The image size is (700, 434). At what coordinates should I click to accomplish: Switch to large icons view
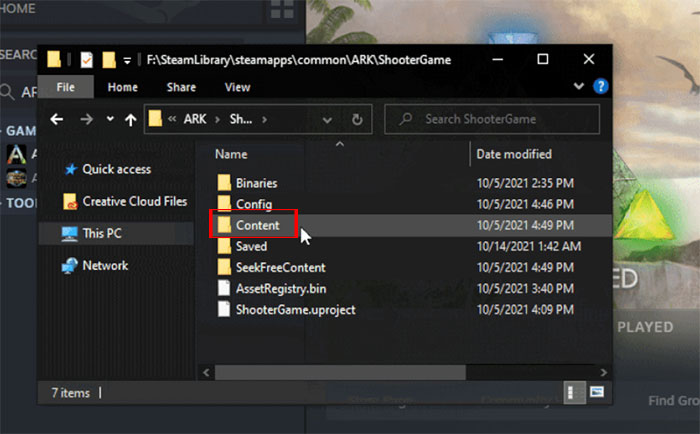pyautogui.click(x=597, y=390)
